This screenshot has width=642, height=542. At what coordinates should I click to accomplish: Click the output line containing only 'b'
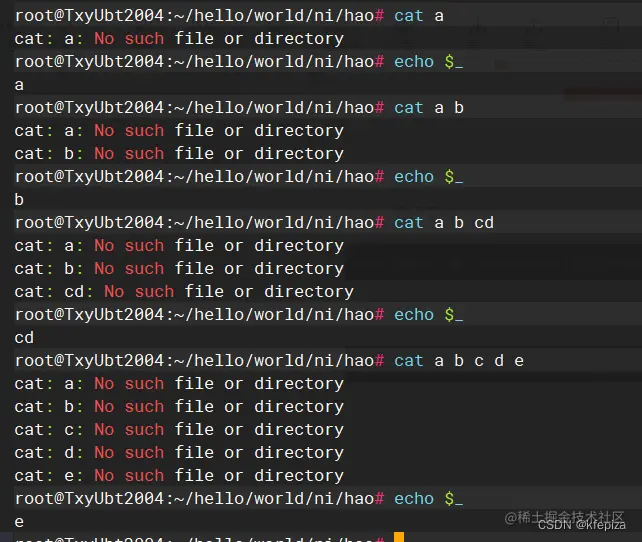[19, 200]
